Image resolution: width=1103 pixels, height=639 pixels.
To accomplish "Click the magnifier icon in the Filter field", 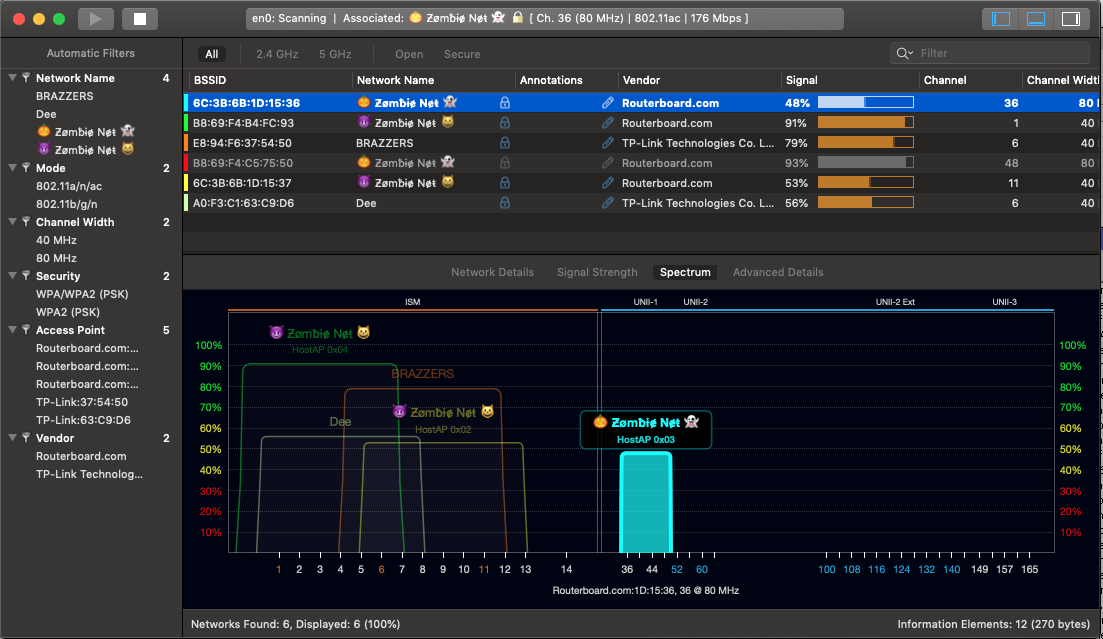I will pyautogui.click(x=904, y=53).
